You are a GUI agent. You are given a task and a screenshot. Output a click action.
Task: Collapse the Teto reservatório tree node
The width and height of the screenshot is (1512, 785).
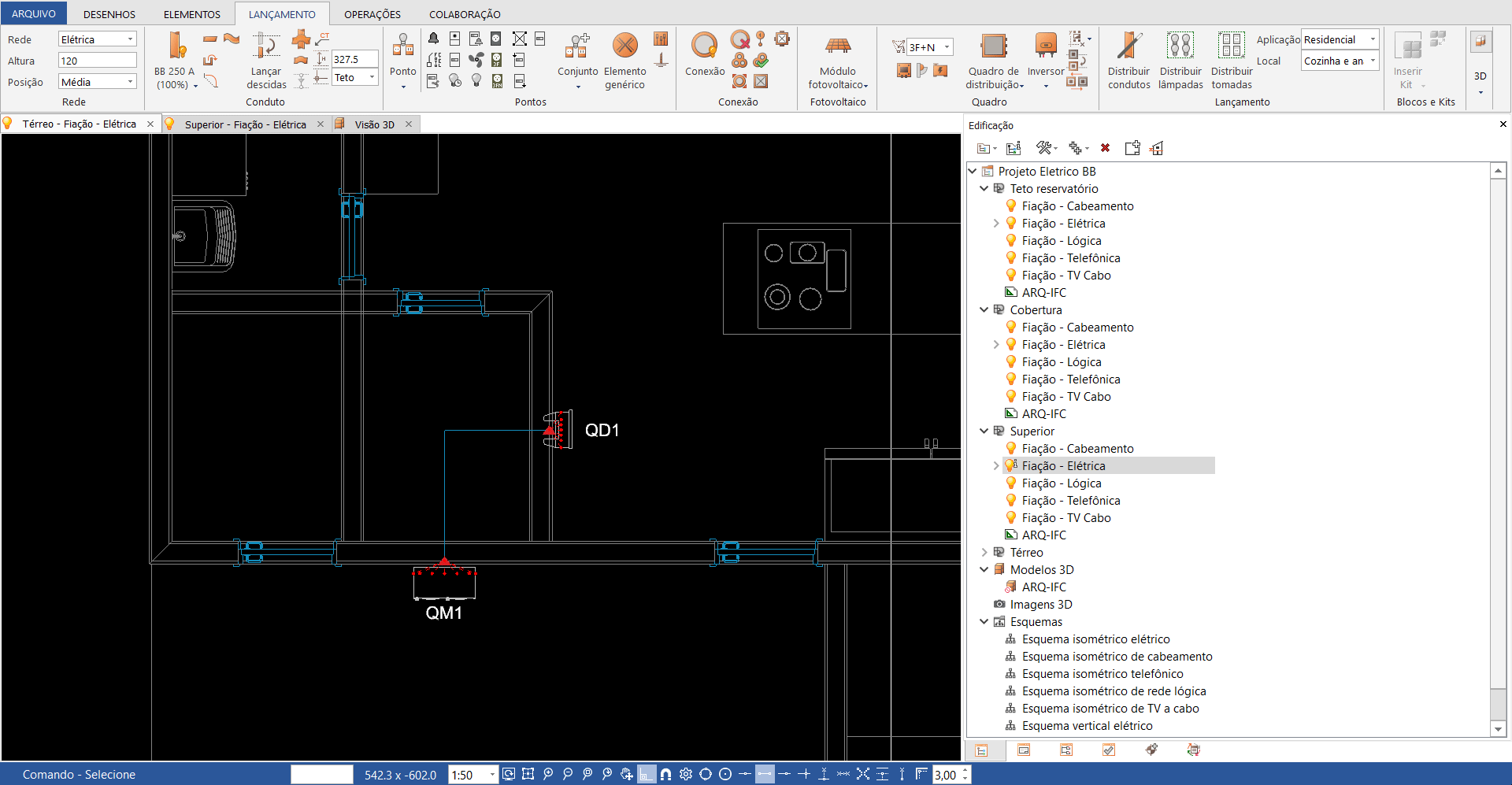[984, 189]
